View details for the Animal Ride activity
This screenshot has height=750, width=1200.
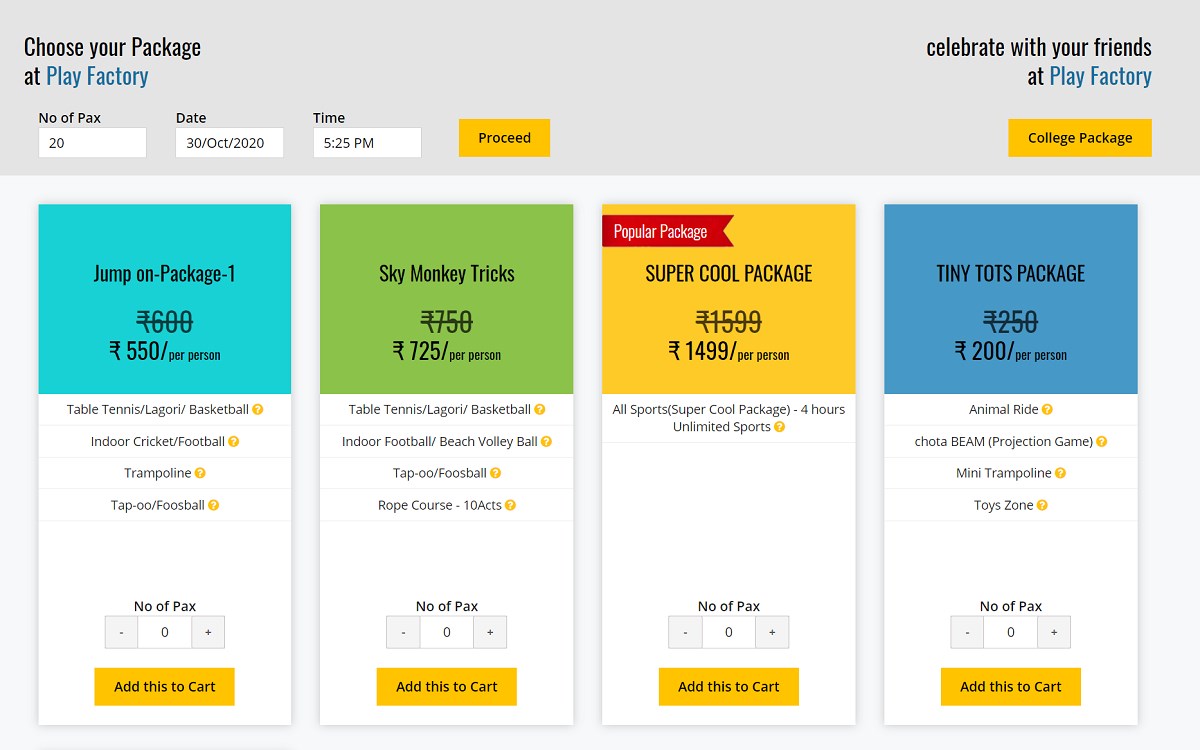1046,409
